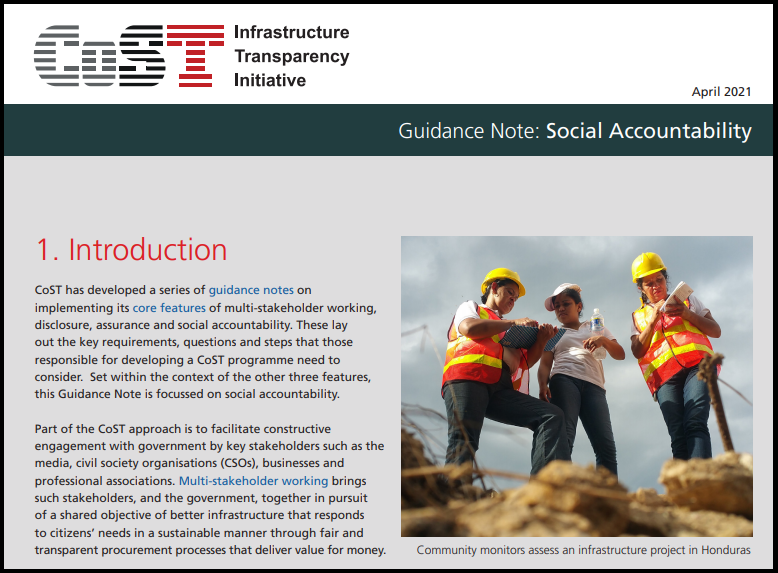Click the community monitors photo
Viewport: 778px width, 573px height.
(577, 386)
